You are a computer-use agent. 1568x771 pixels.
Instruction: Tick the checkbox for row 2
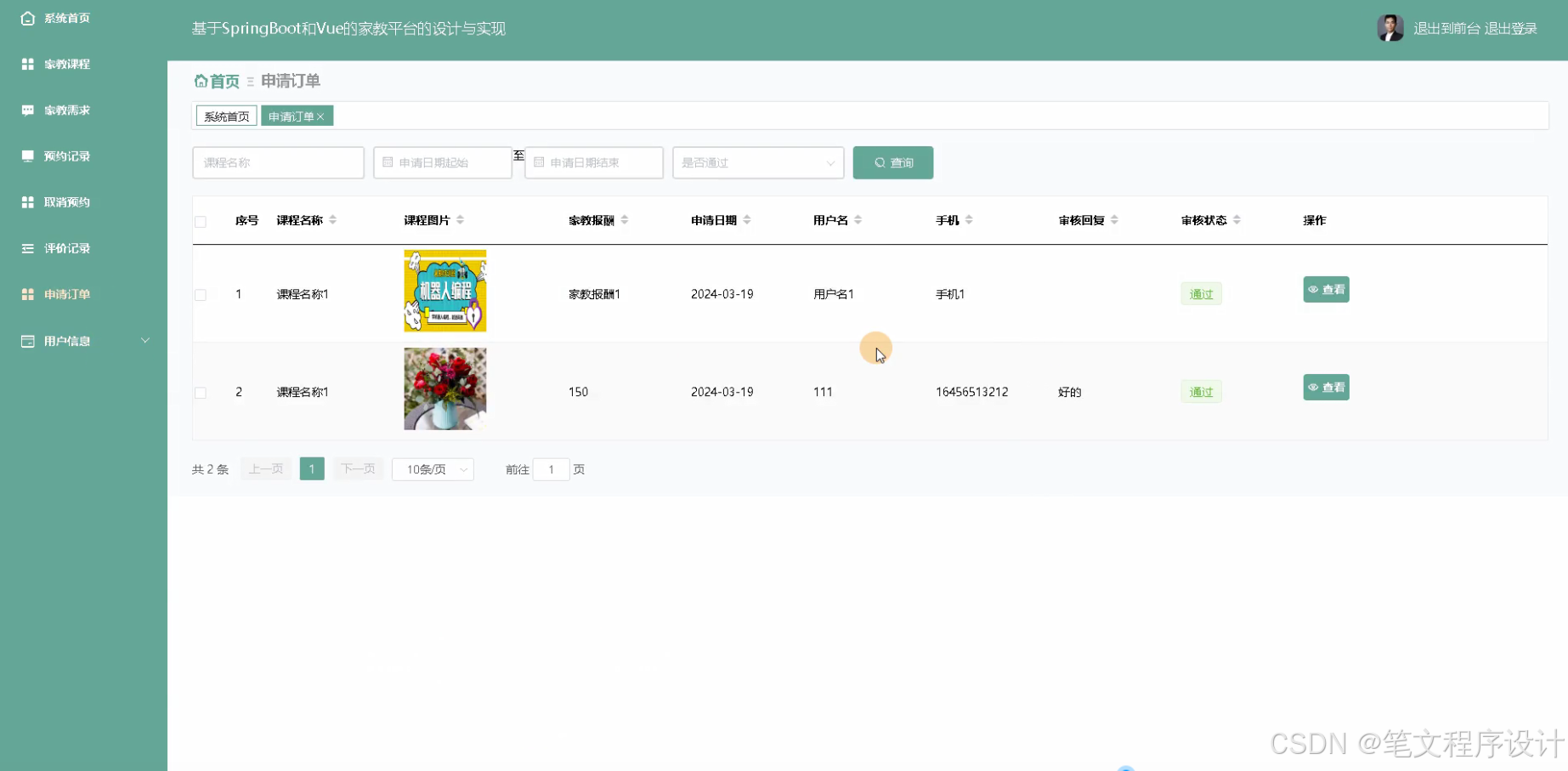click(201, 392)
